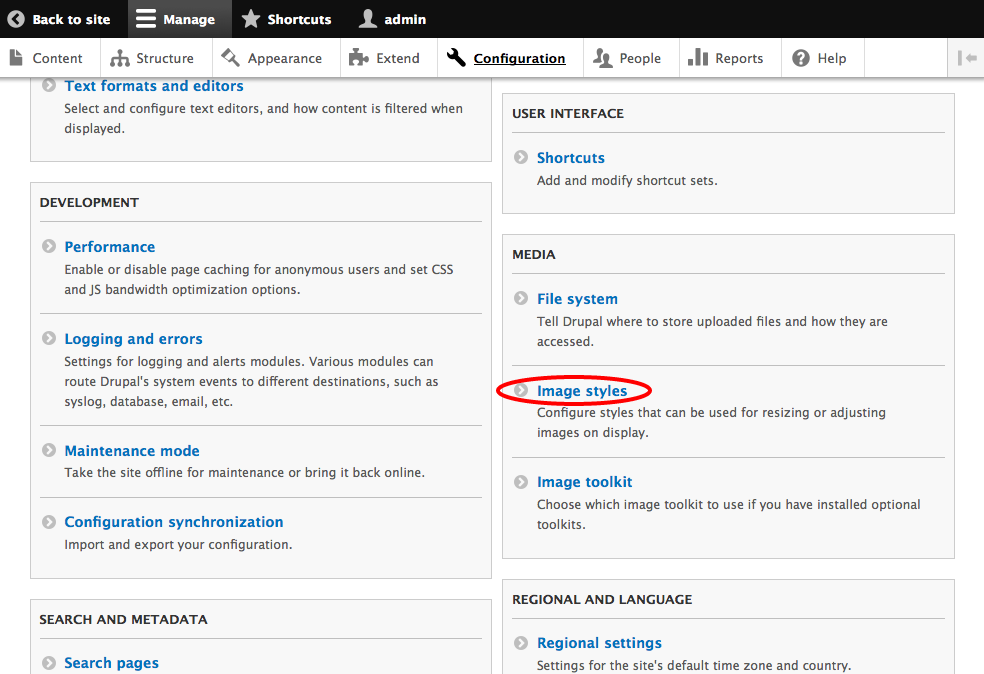Screen dimensions: 984x674
Task: Toggle toolbar orientation at right edge
Action: [966, 58]
